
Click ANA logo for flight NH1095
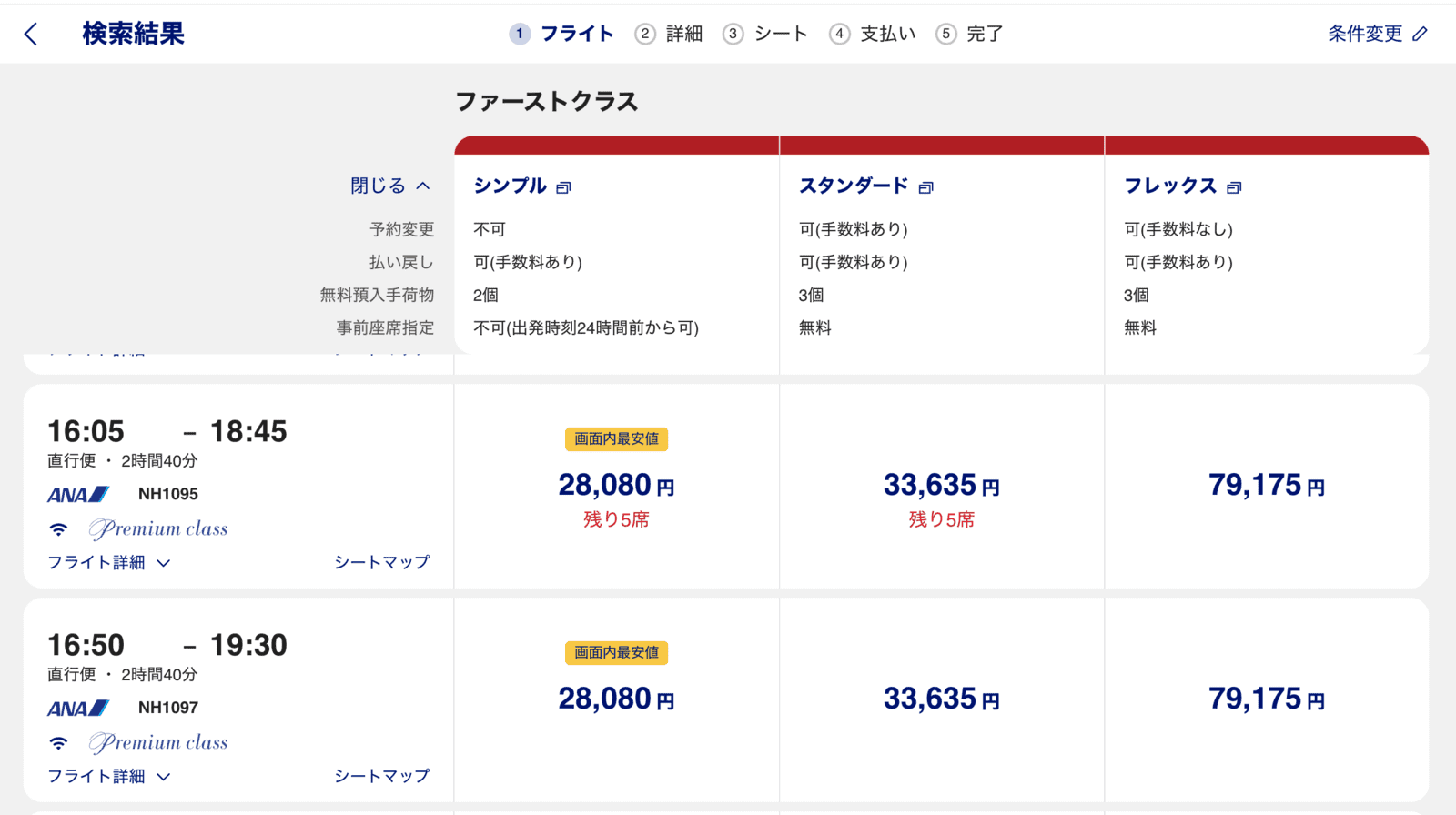tap(78, 495)
